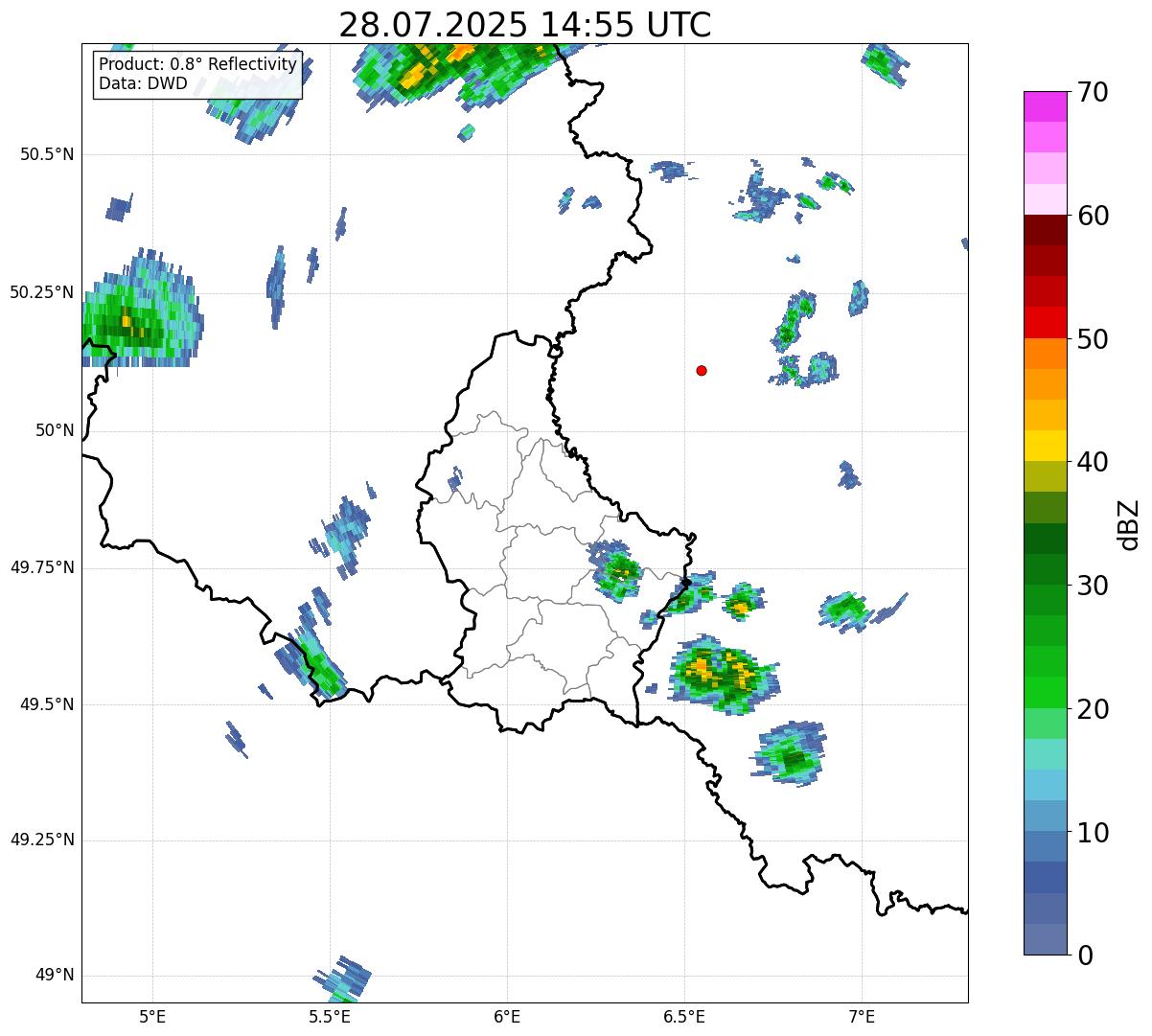Click the 50°N latitude label
Image resolution: width=1152 pixels, height=1036 pixels.
[x=55, y=430]
